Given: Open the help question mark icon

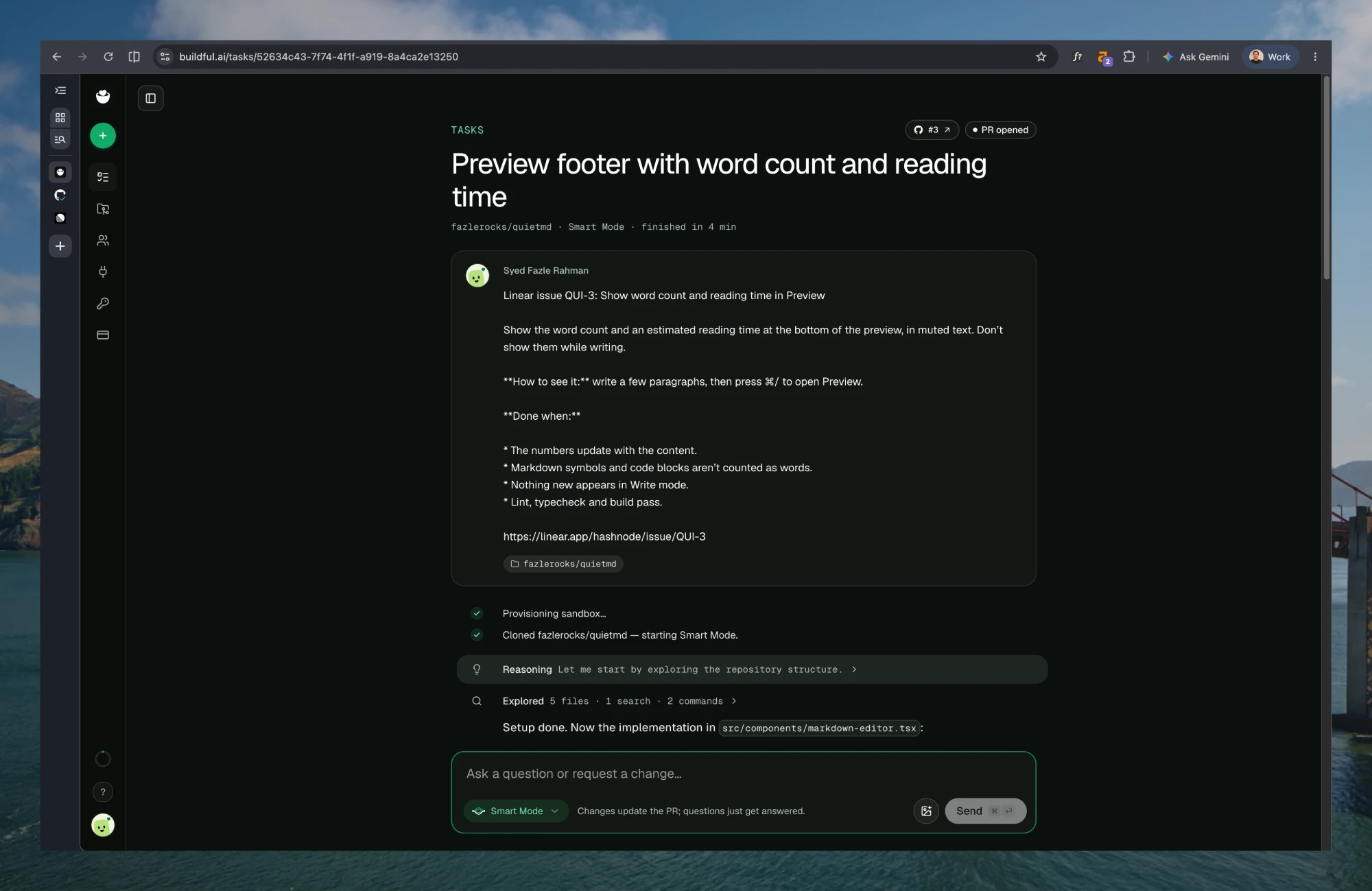Looking at the screenshot, I should point(103,792).
